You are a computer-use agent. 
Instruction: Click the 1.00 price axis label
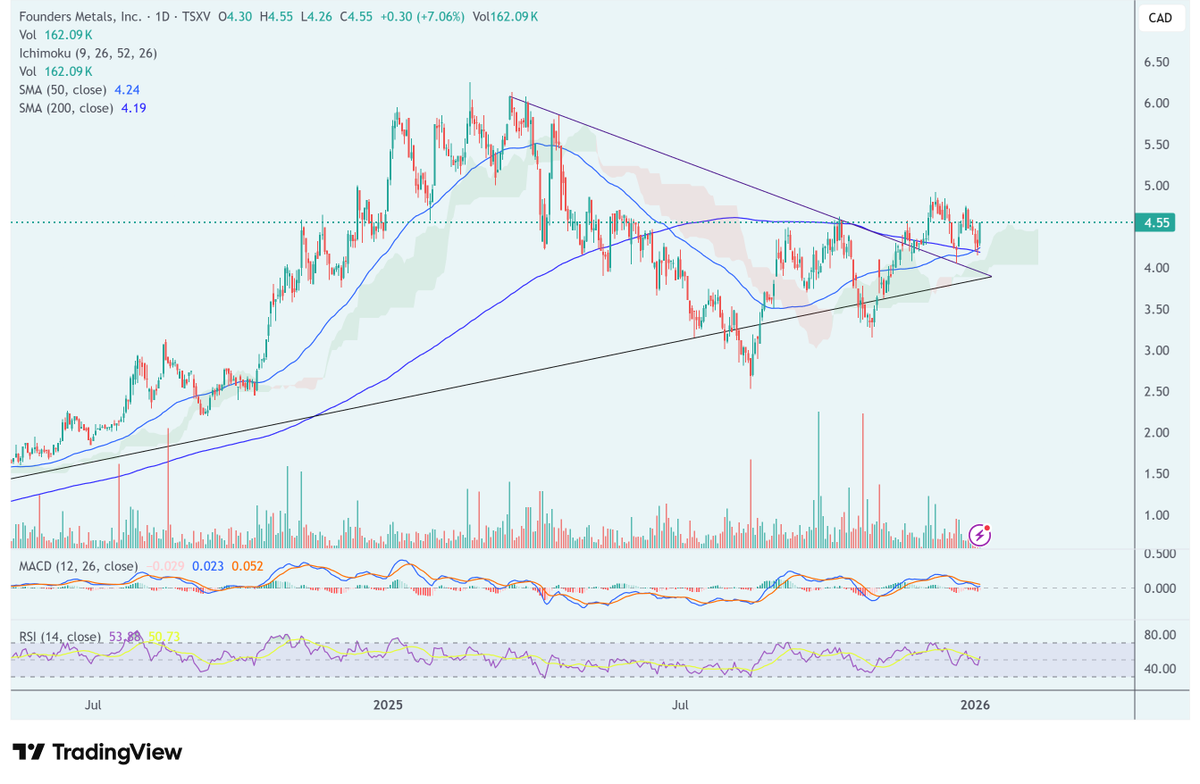pyautogui.click(x=1156, y=516)
